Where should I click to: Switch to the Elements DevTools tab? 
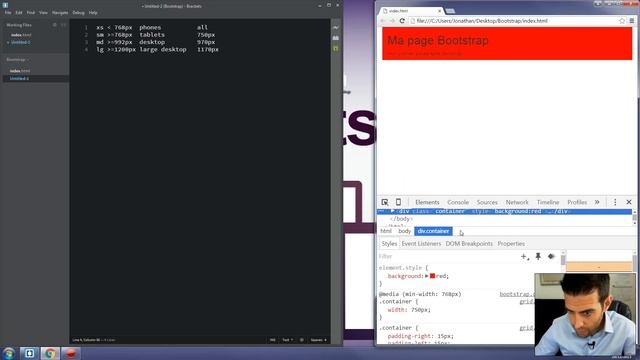427,202
